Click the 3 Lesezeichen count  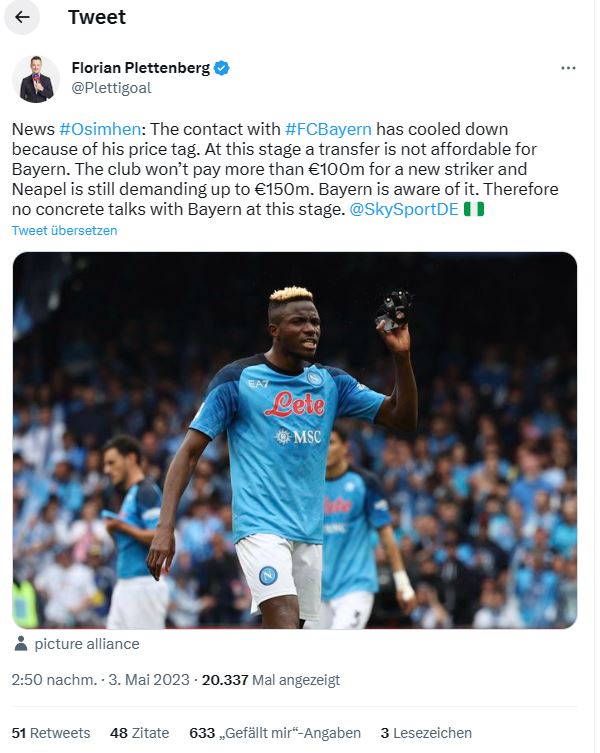coord(426,733)
